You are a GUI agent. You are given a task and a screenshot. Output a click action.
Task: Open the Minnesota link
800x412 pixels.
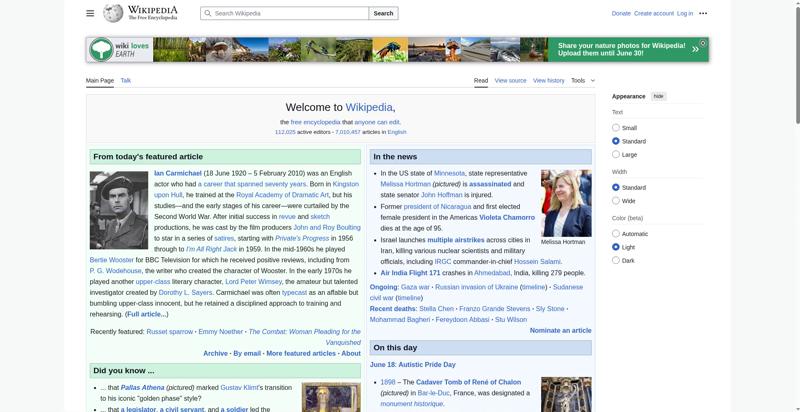point(449,173)
